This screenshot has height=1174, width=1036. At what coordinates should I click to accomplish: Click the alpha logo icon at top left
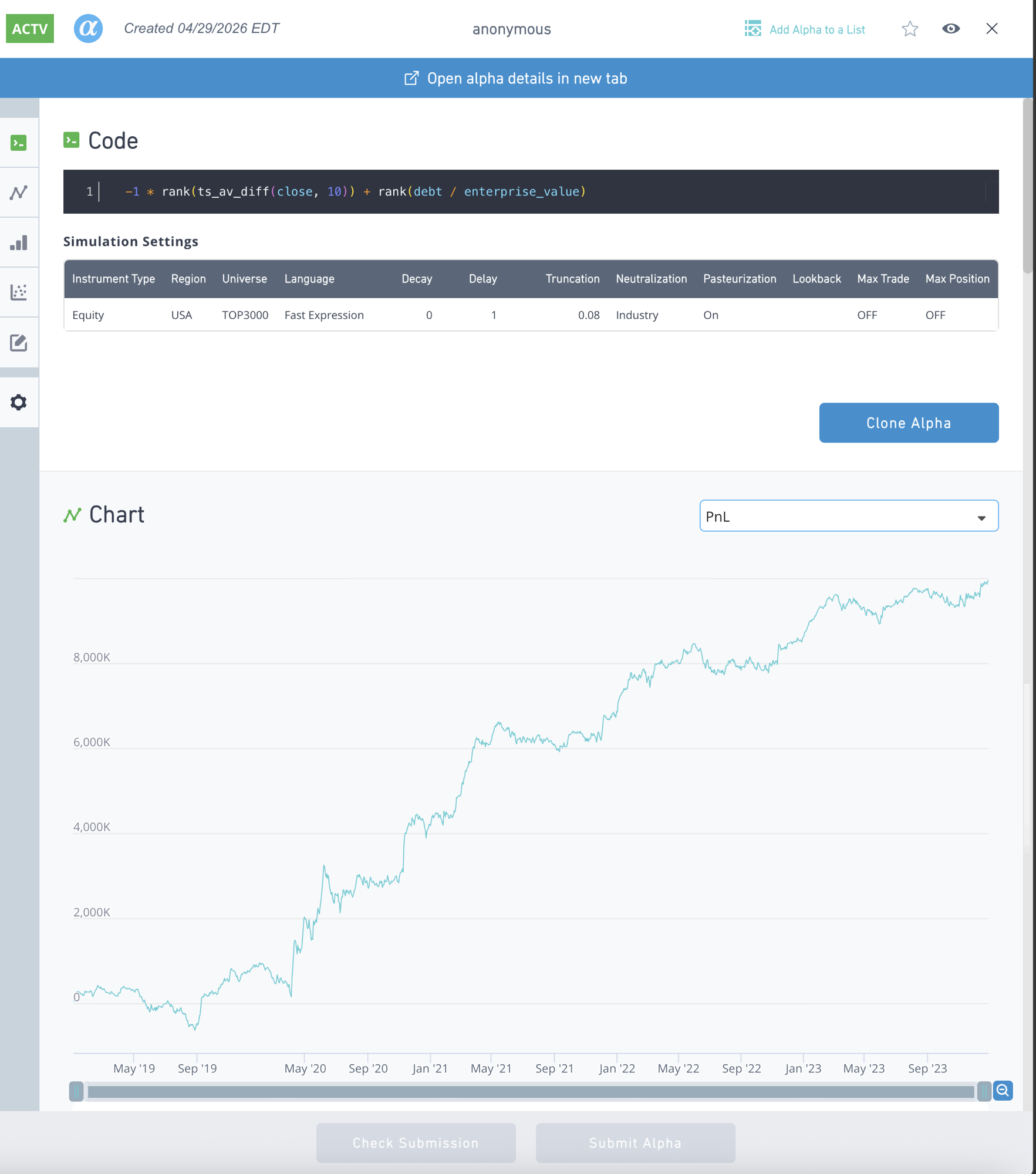click(x=87, y=28)
